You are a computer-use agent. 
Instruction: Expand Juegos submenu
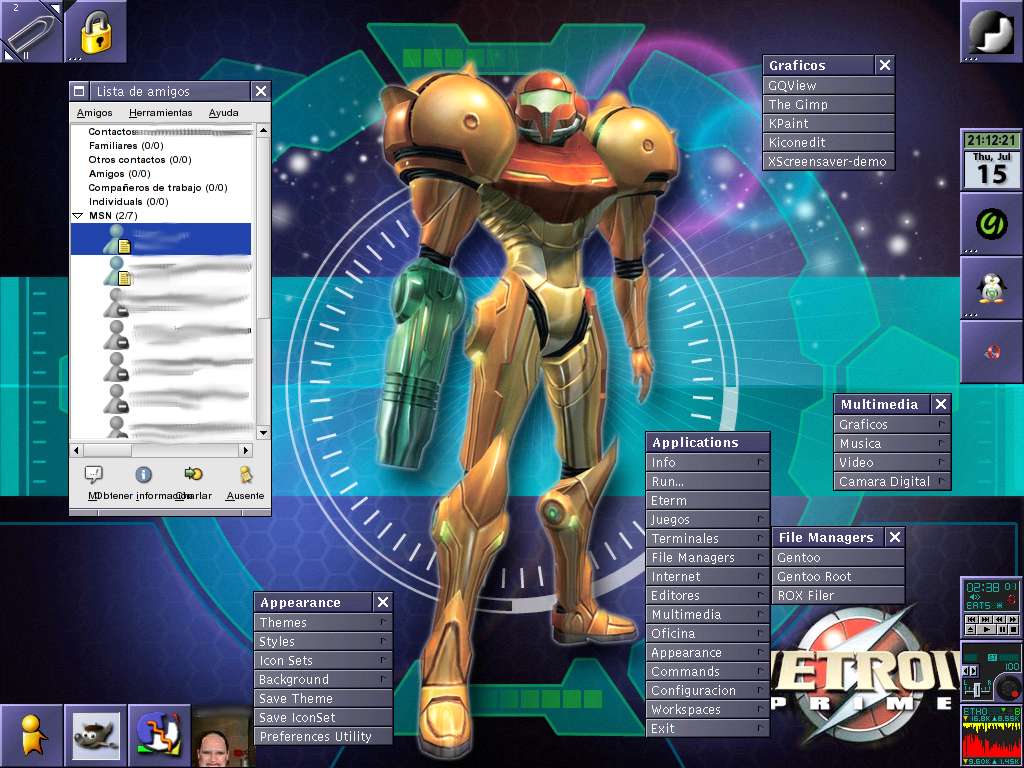708,519
